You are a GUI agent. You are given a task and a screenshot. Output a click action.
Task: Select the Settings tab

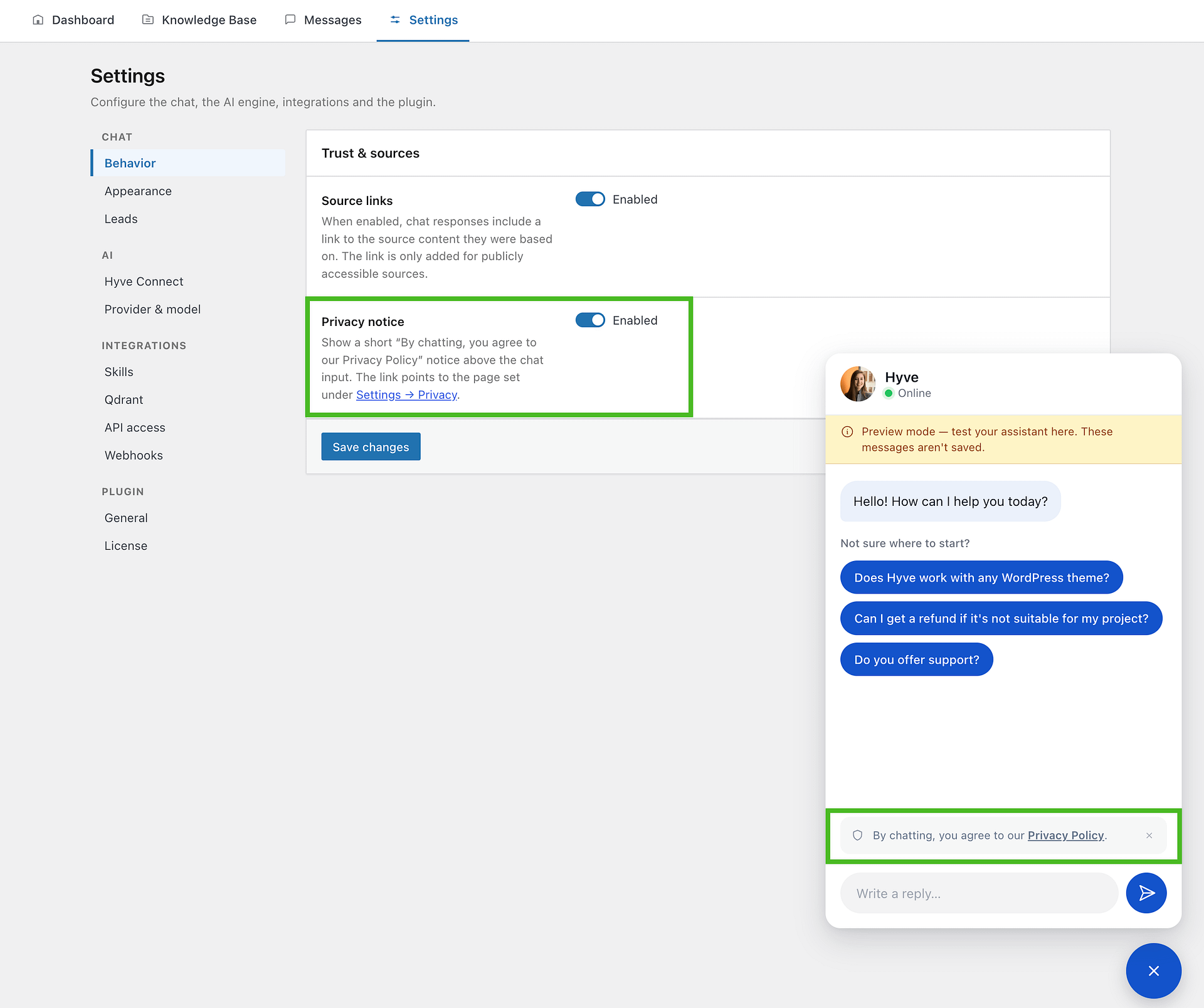pos(423,20)
